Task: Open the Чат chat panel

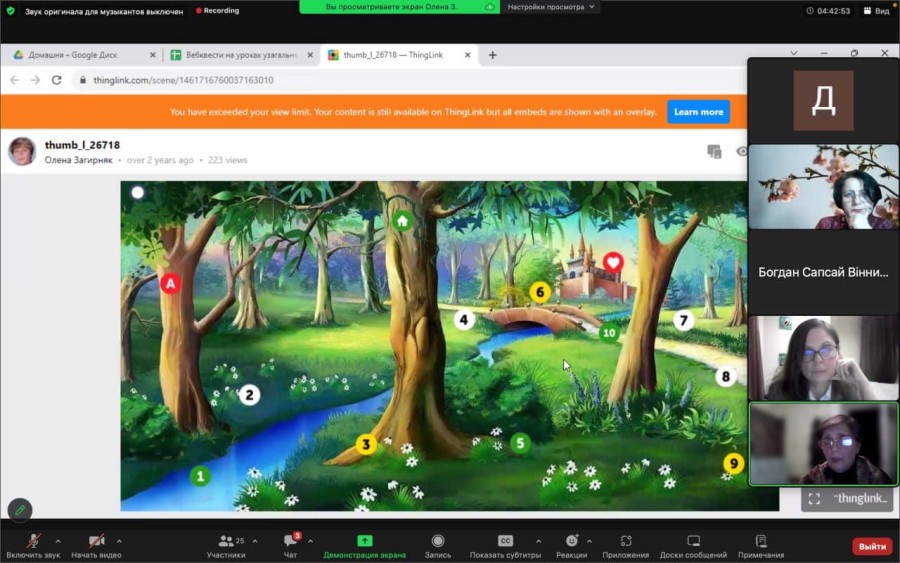Action: [x=290, y=546]
